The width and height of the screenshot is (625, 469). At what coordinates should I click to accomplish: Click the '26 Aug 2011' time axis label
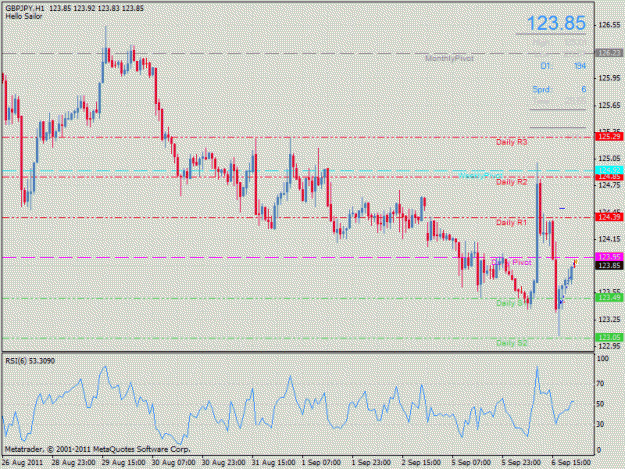coord(22,463)
